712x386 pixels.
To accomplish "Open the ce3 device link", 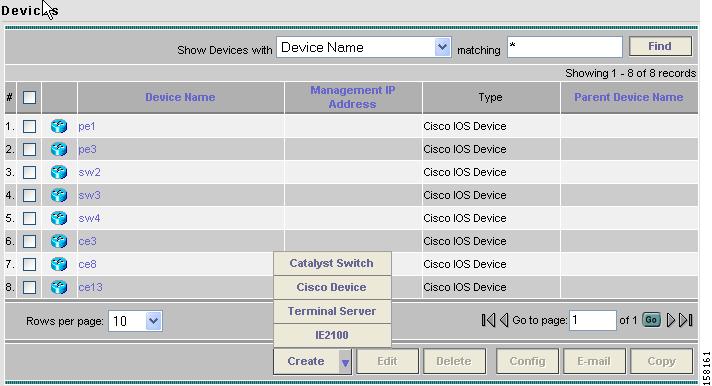I will [87, 241].
